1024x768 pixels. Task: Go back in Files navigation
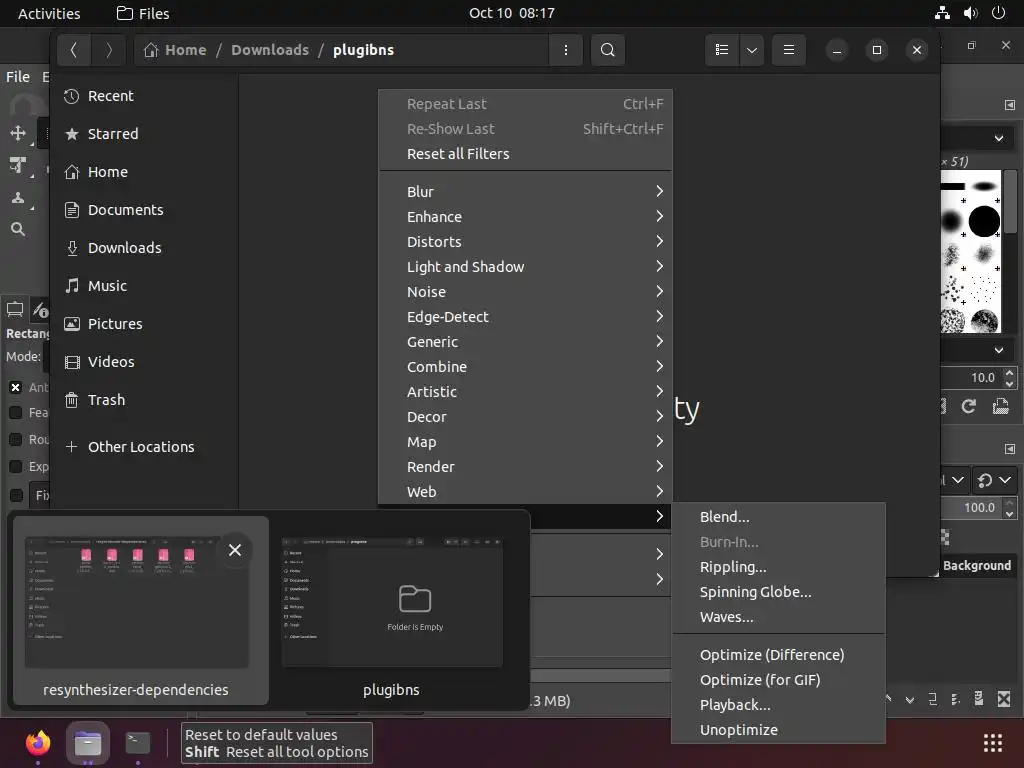click(74, 50)
